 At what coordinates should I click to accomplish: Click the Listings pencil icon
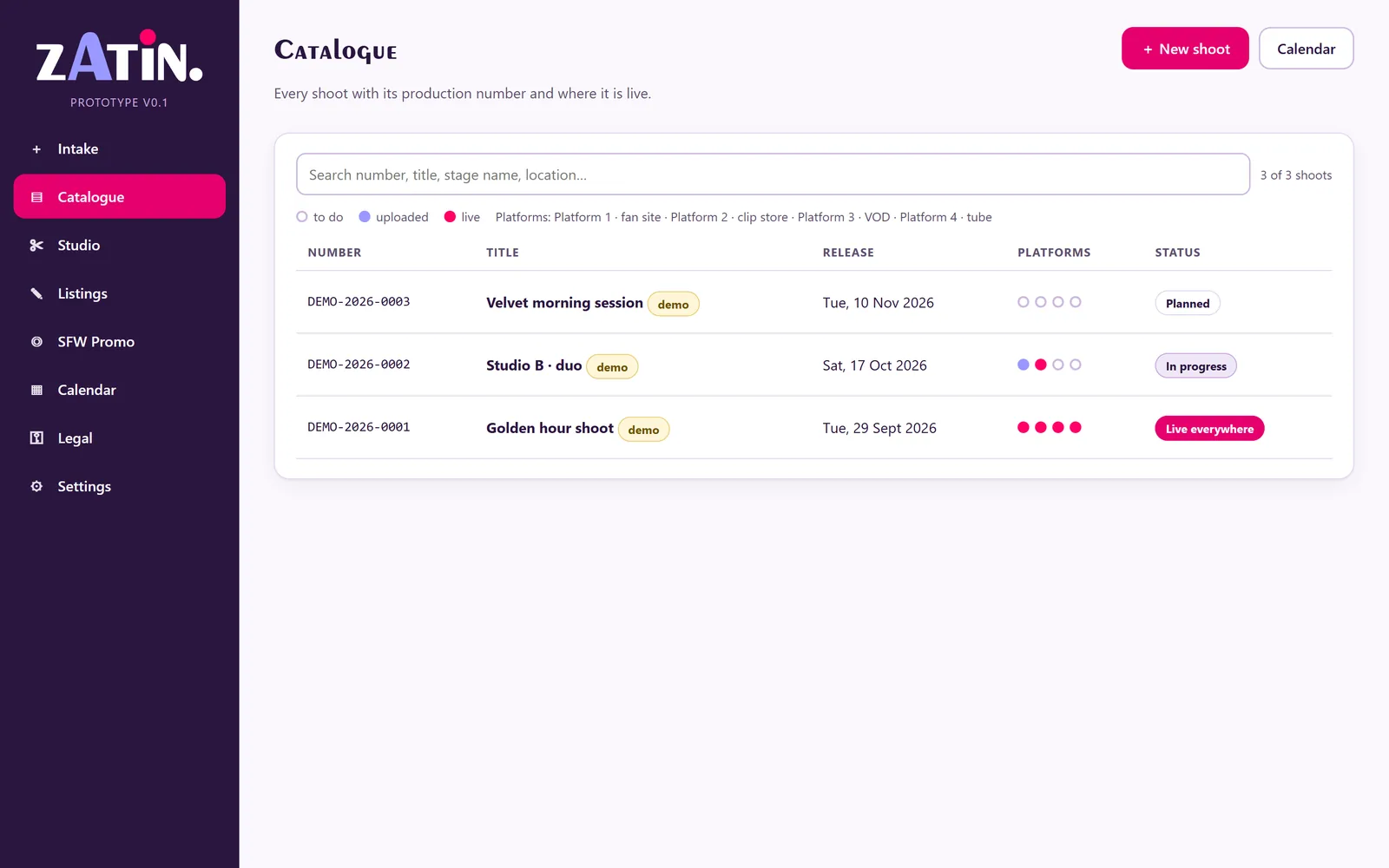36,293
